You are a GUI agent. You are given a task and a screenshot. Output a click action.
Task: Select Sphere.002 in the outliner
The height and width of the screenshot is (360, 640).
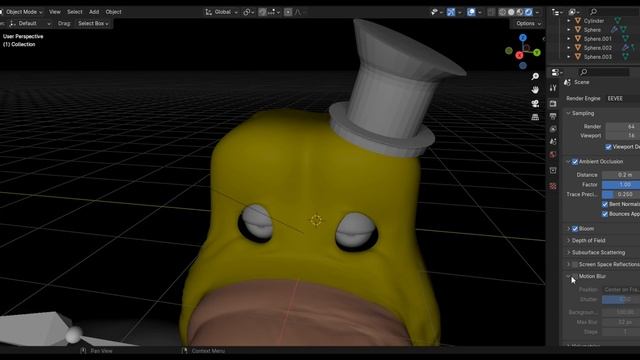pos(598,48)
